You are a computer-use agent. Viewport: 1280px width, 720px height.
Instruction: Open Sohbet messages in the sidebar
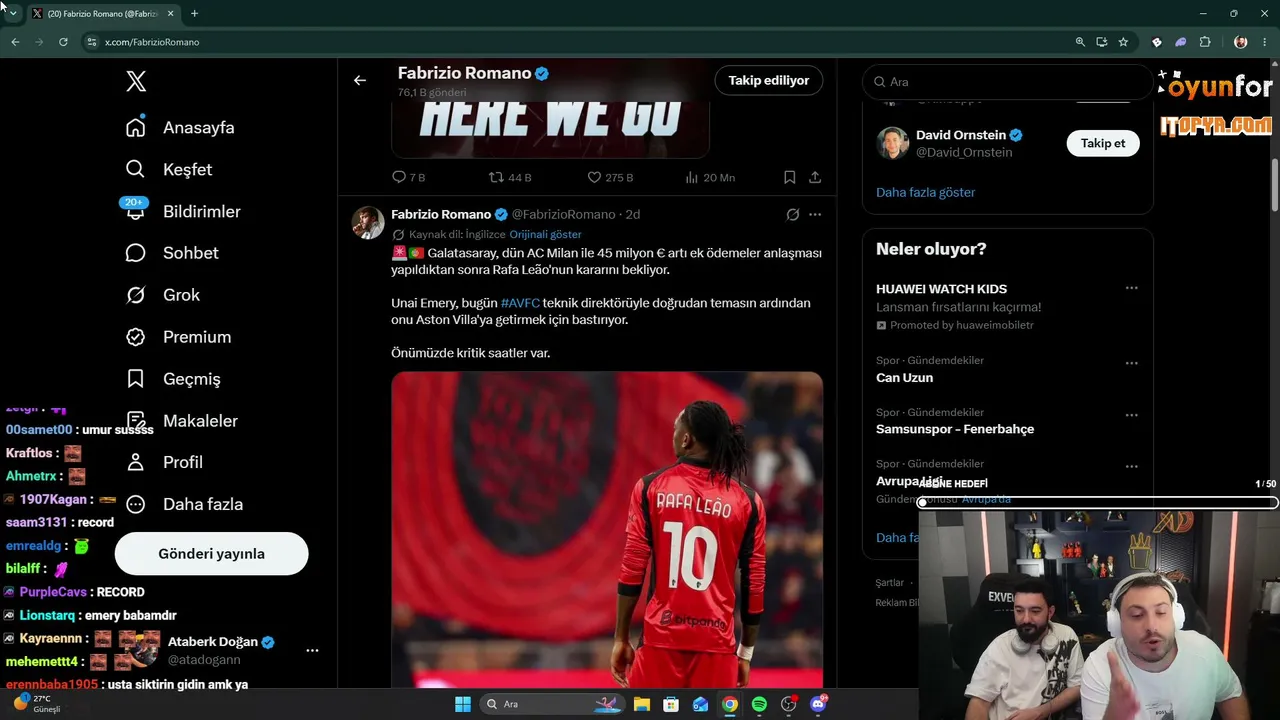[172, 253]
